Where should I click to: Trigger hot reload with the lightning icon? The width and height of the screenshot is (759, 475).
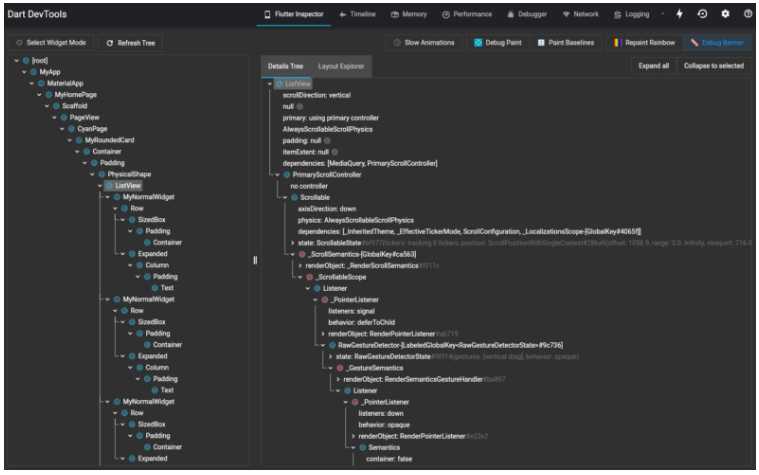click(680, 14)
